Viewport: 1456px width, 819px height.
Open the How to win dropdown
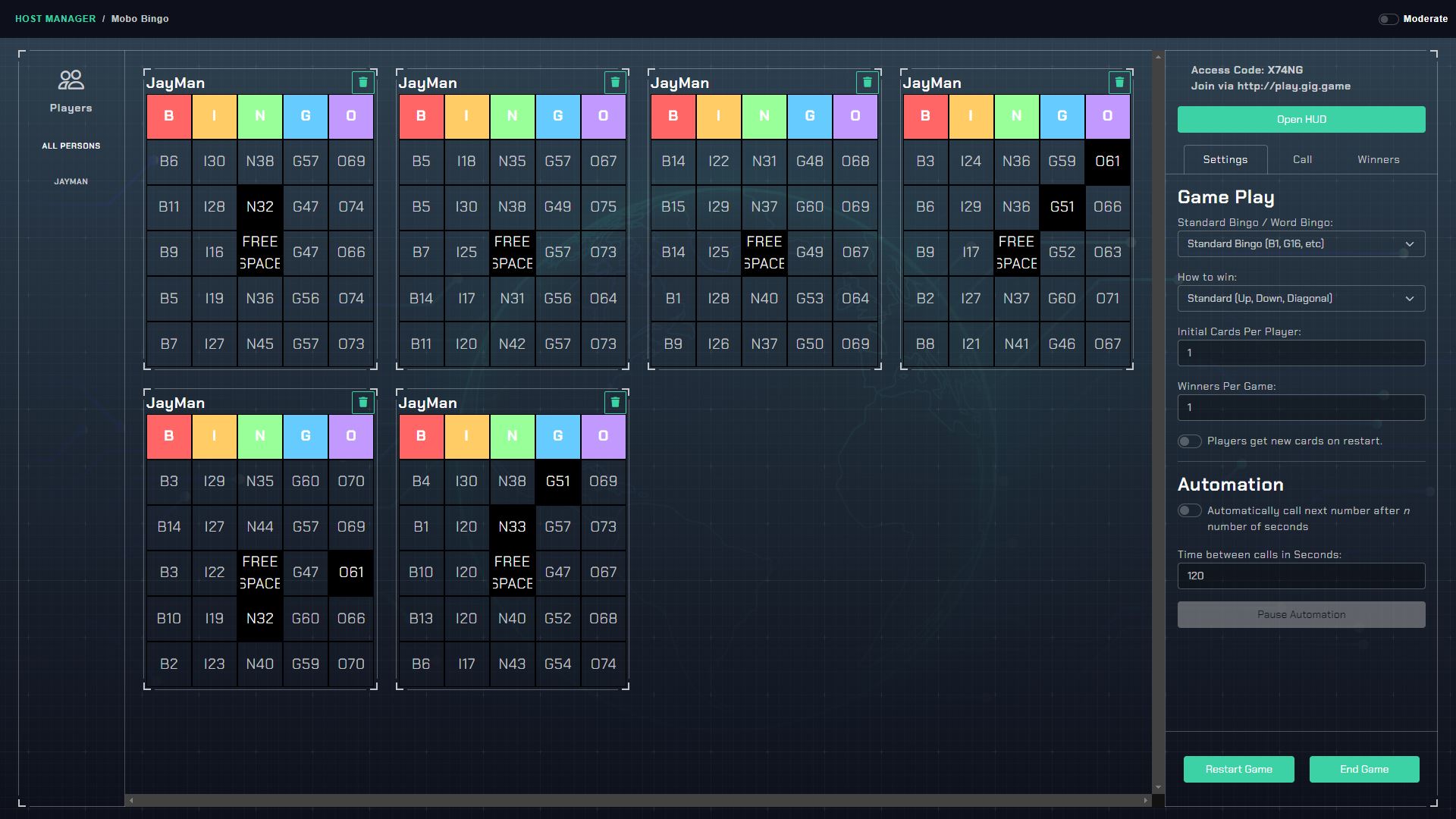(x=1301, y=298)
